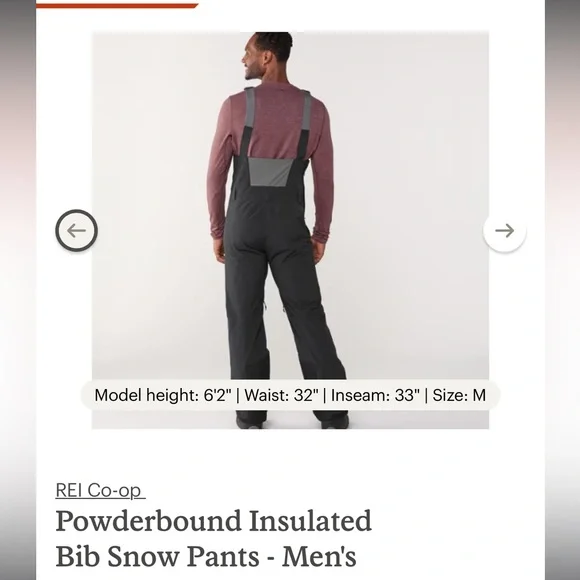580x580 pixels.
Task: Click the Waist: 32" caption text
Action: point(281,395)
